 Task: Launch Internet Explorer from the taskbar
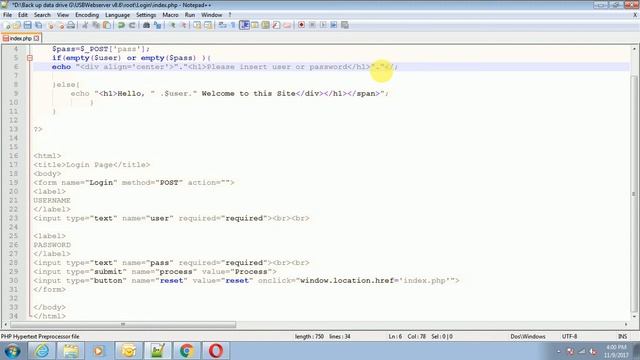(x=42, y=351)
